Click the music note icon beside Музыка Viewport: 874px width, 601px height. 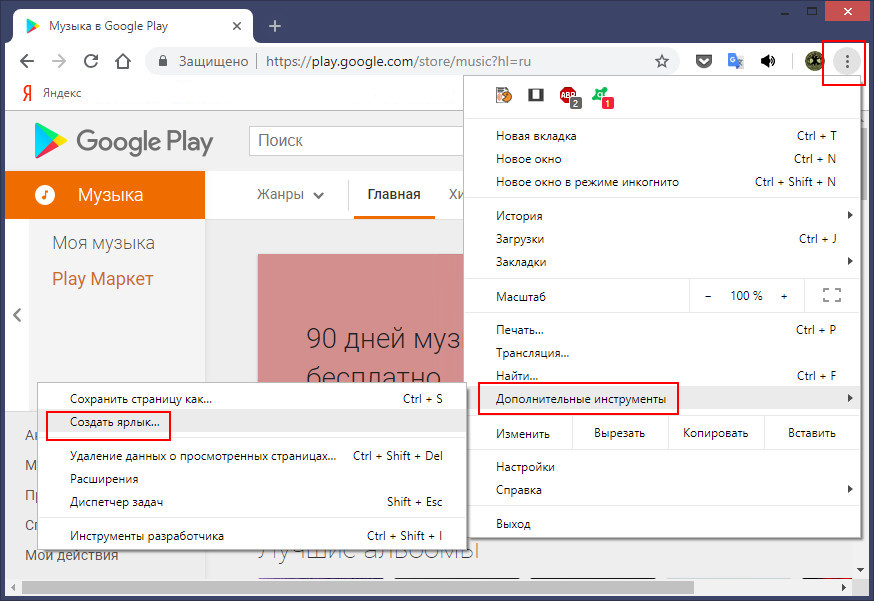tap(45, 195)
